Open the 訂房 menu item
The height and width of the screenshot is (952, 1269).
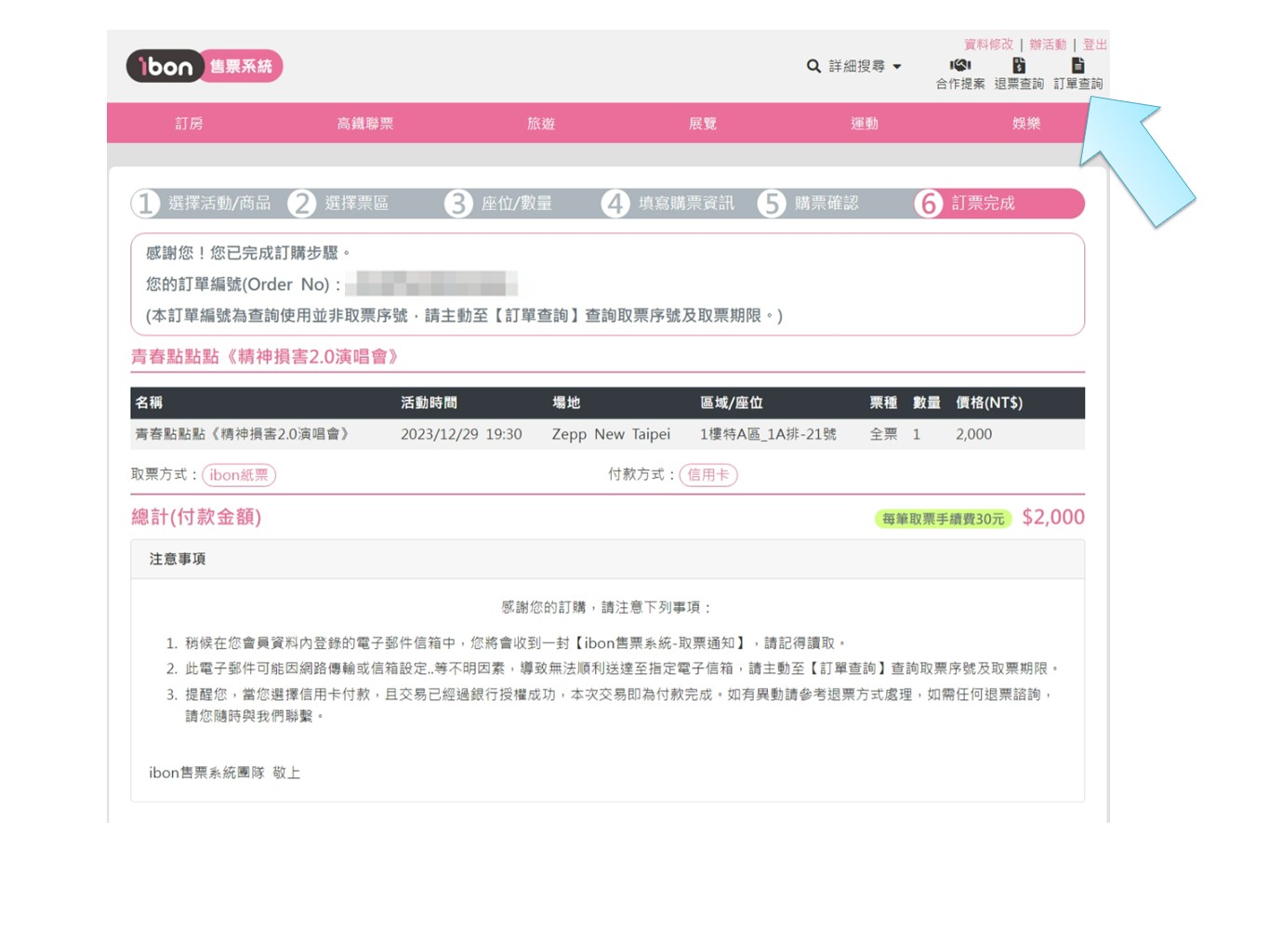click(189, 123)
